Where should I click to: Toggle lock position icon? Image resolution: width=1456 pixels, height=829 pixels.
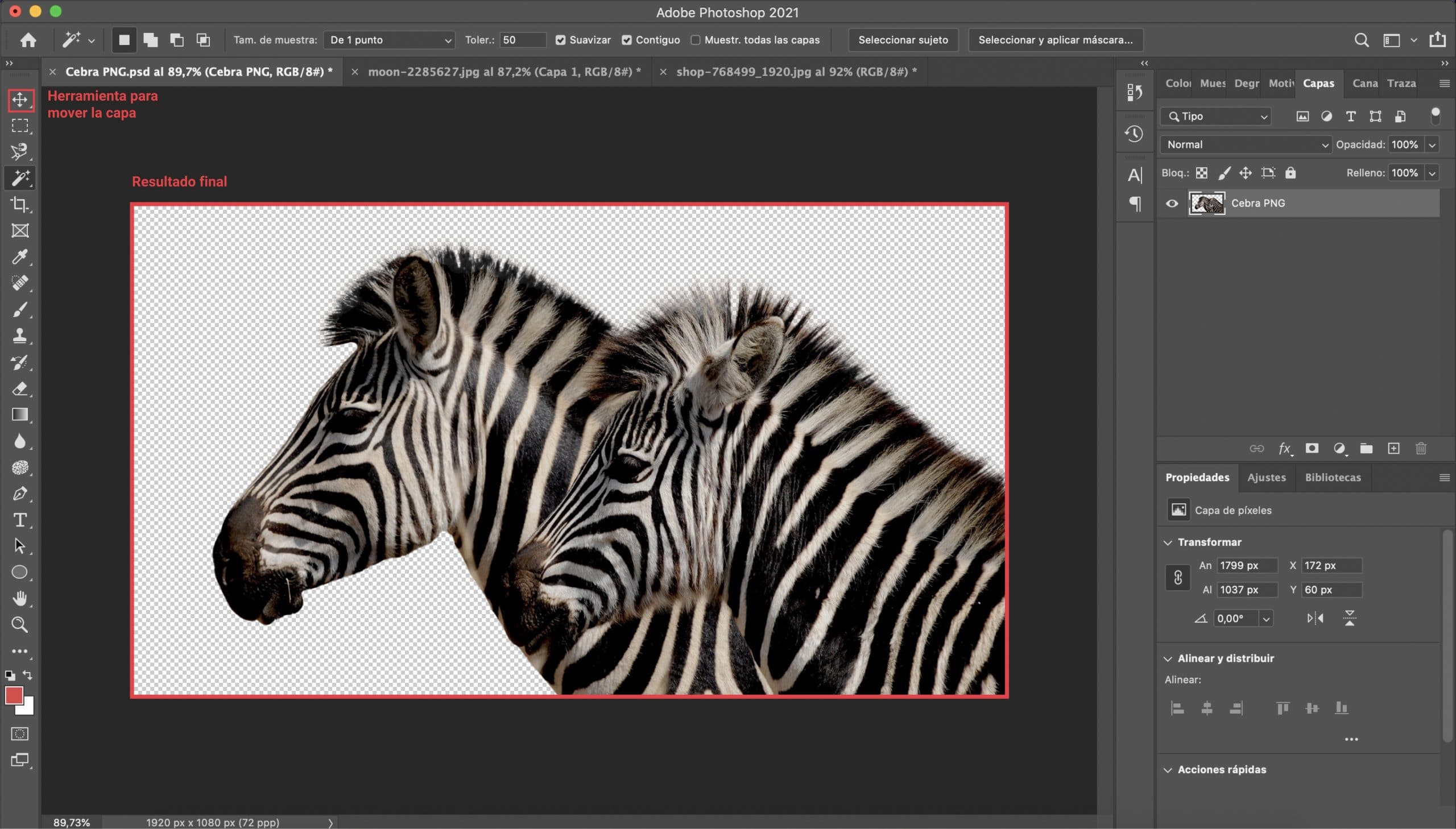click(1246, 173)
